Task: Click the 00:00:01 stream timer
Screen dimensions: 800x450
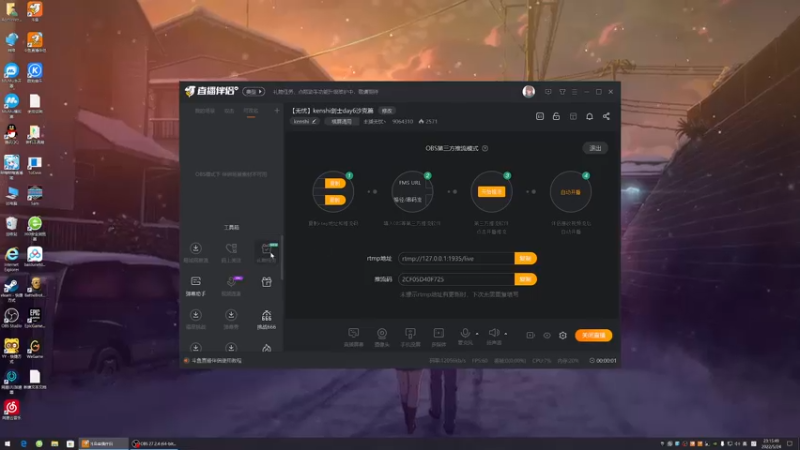Action: [603, 361]
